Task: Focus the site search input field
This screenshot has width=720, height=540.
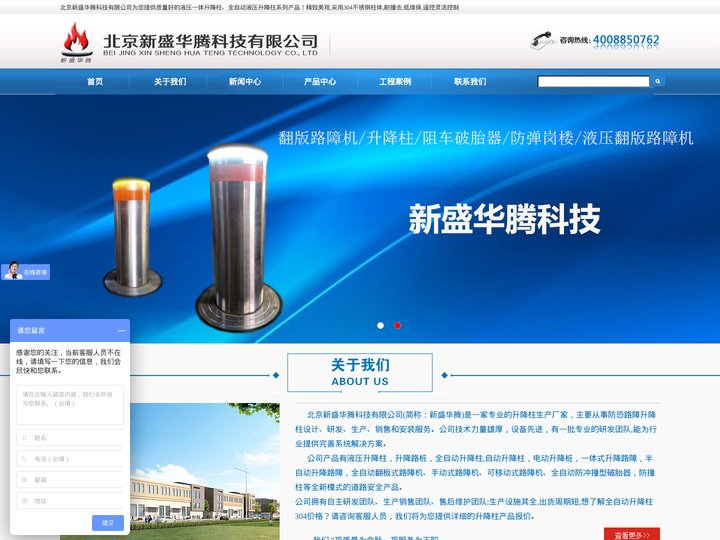Action: point(594,82)
